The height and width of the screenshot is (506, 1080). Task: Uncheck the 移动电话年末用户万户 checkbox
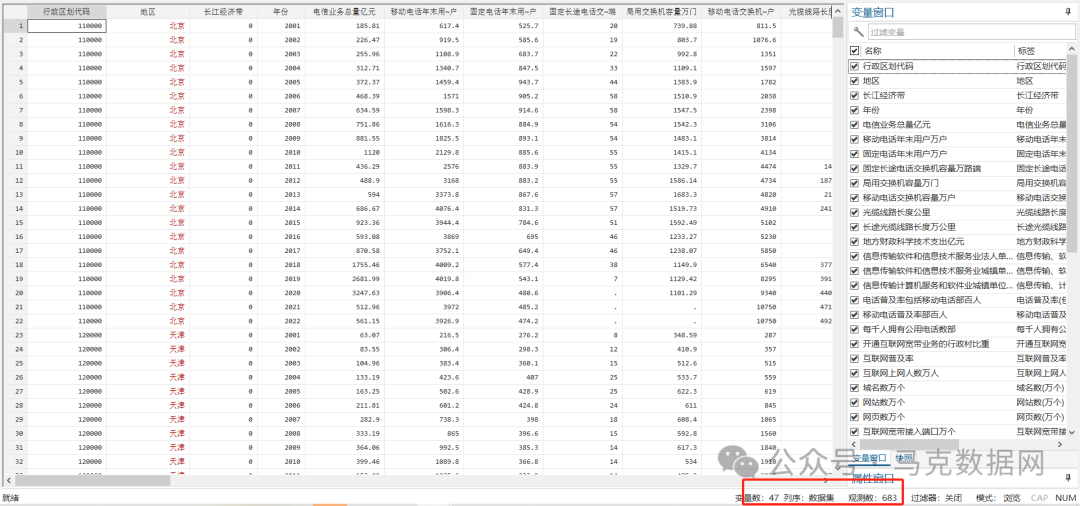(855, 139)
